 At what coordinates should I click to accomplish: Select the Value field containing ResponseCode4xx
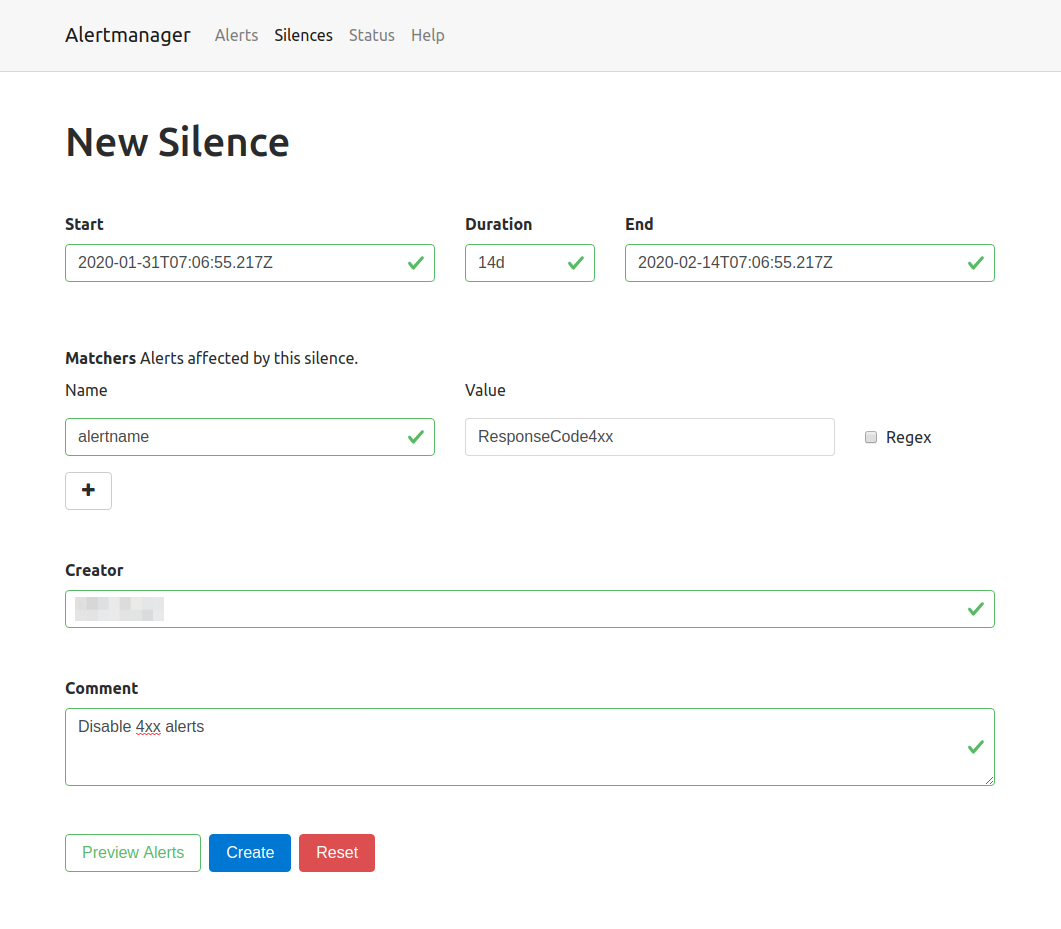[x=650, y=437]
